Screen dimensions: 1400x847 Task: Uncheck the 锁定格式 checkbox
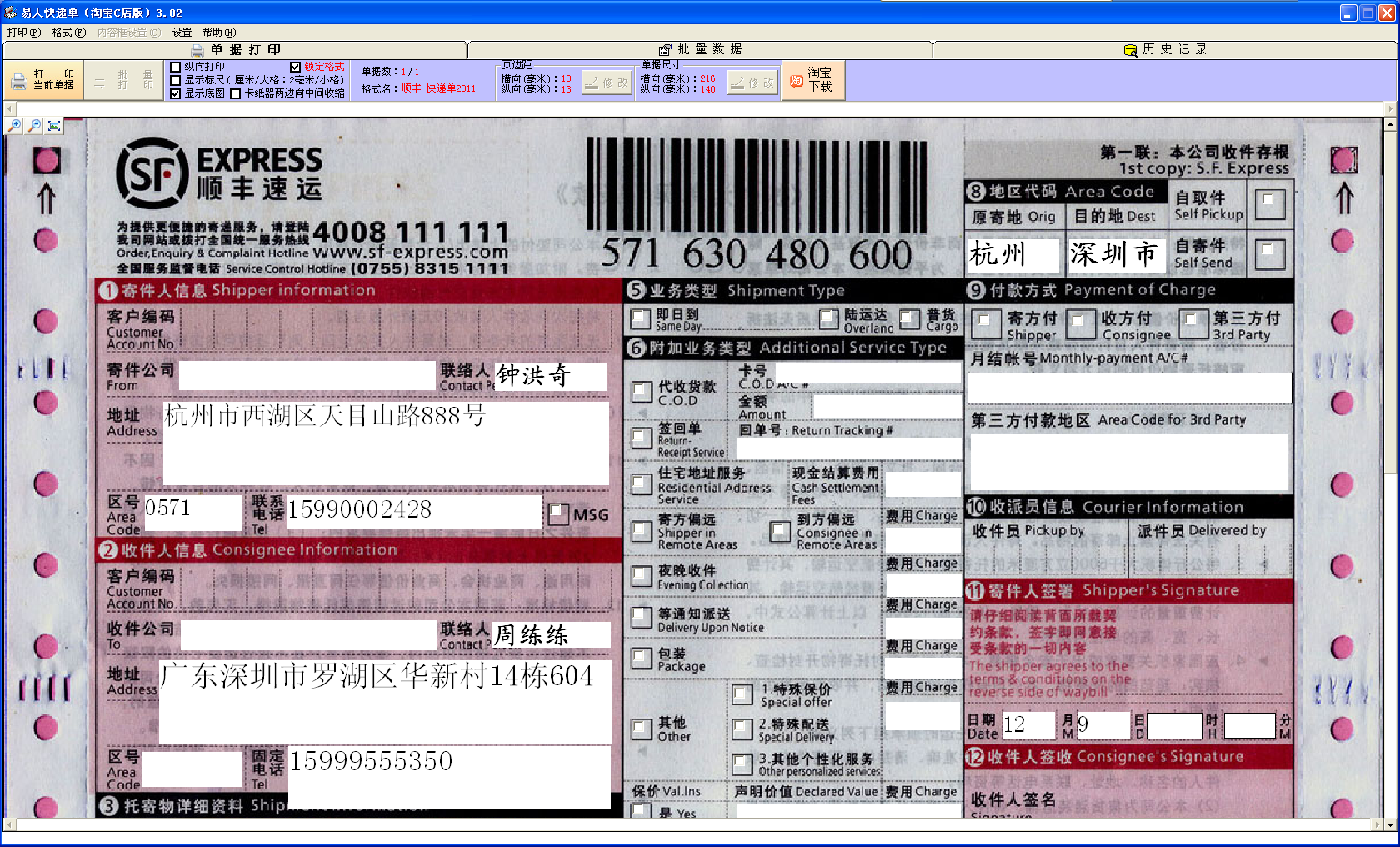click(x=294, y=68)
